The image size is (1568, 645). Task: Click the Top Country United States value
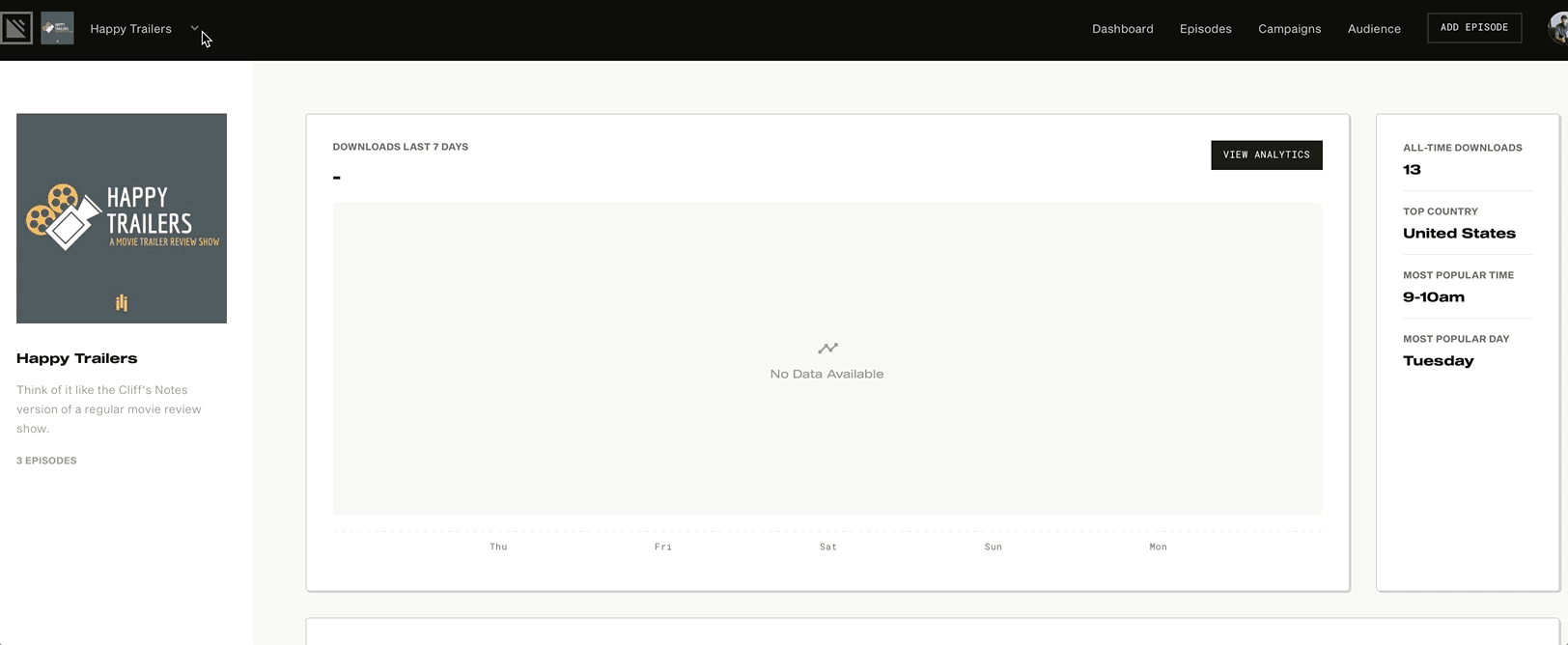point(1459,234)
